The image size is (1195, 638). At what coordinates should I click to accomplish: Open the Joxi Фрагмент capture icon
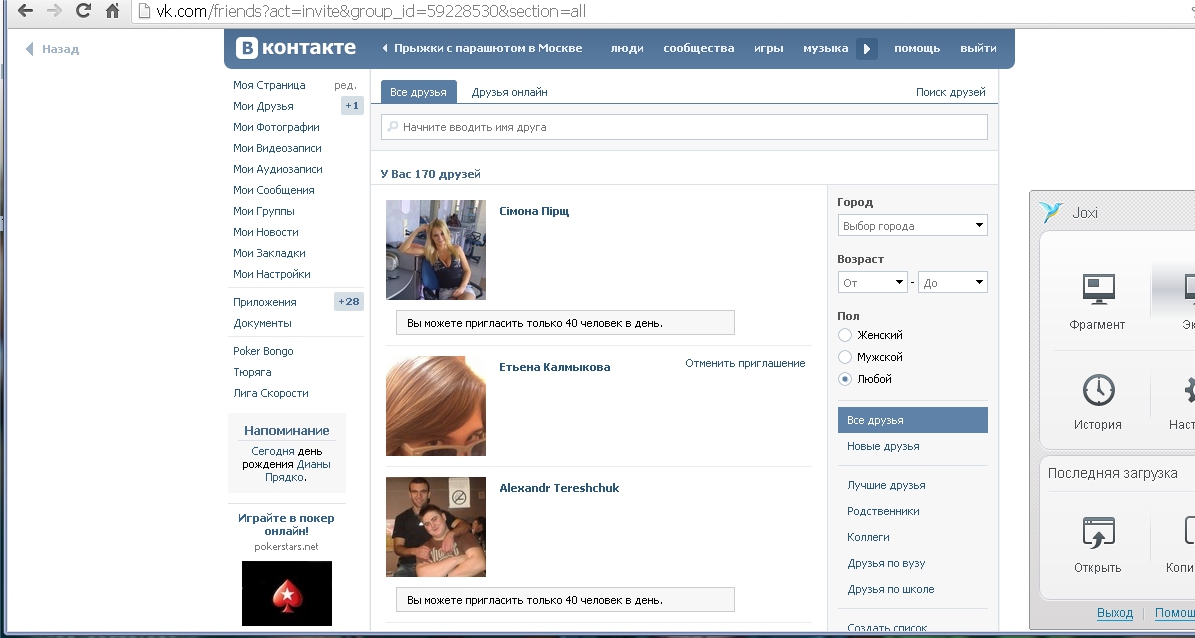pyautogui.click(x=1097, y=288)
